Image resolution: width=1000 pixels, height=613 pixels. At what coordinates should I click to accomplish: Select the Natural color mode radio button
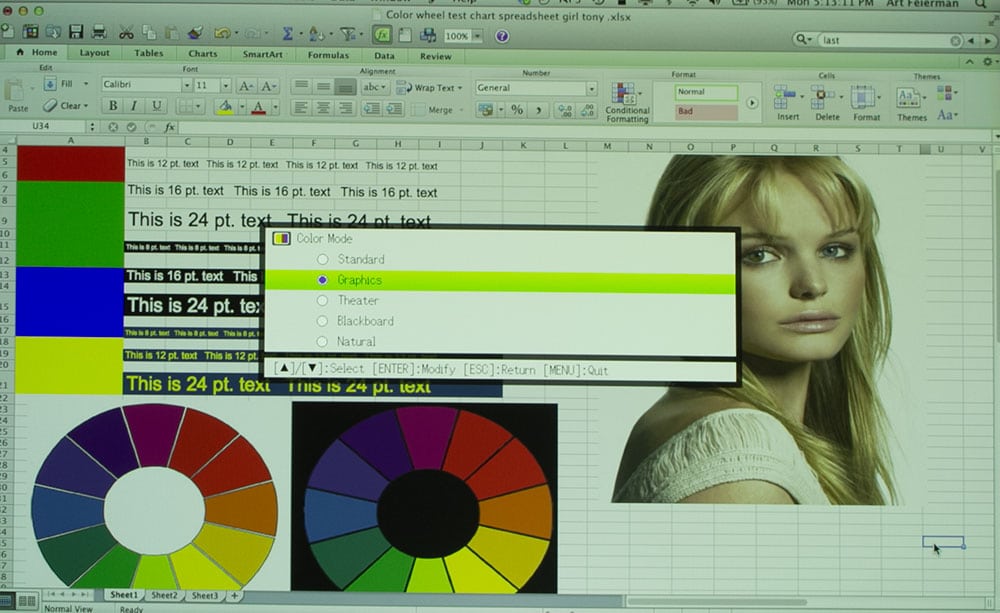322,341
